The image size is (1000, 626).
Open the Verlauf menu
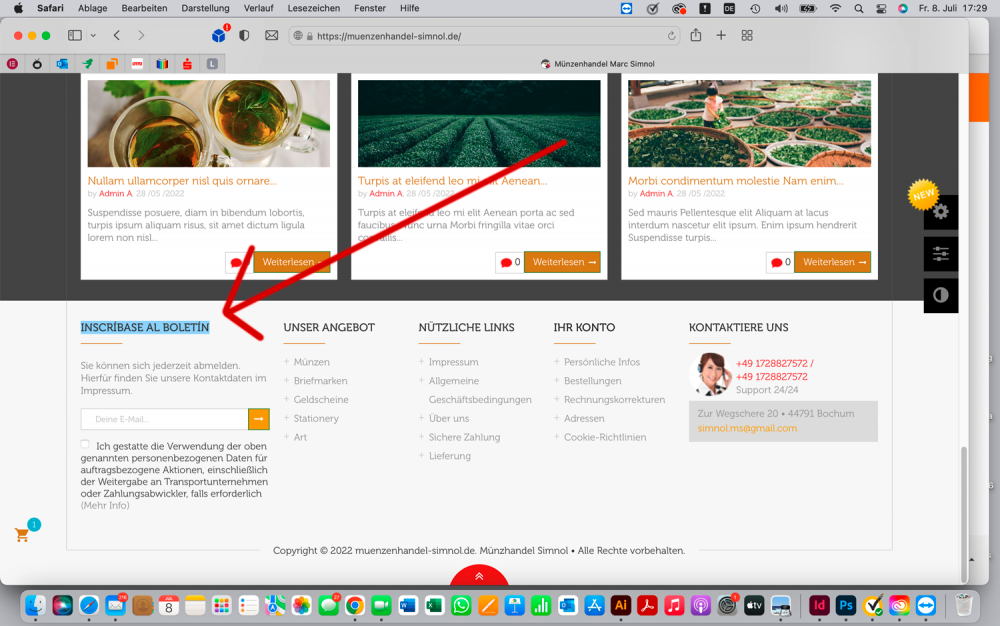258,8
